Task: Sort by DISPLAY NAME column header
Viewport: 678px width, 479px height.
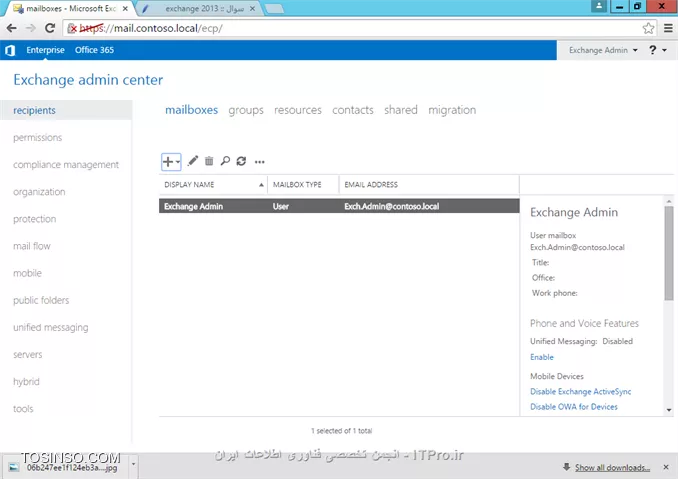Action: click(213, 185)
